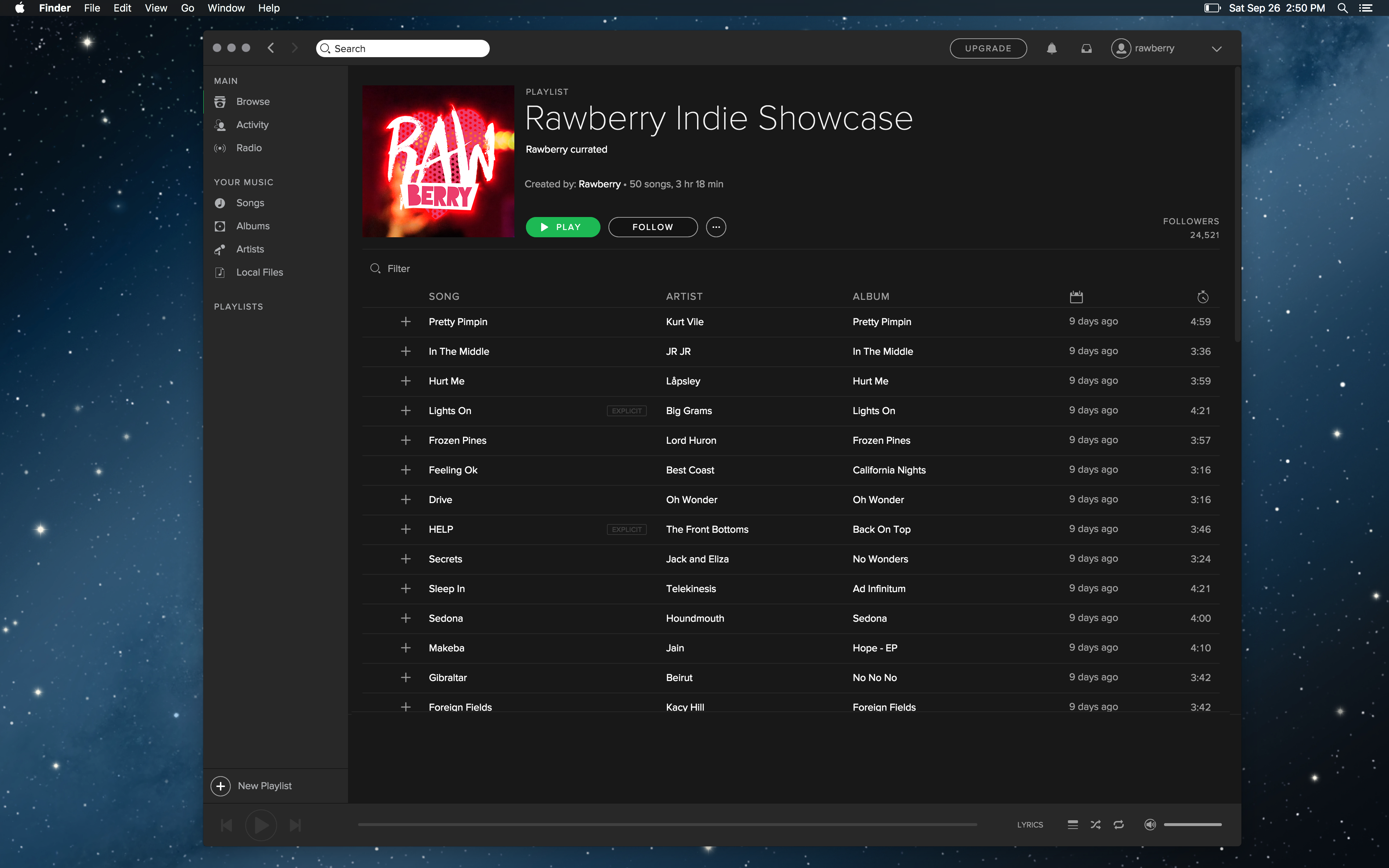The height and width of the screenshot is (868, 1389).
Task: Add Gibraltar with plus icon
Action: [x=406, y=677]
